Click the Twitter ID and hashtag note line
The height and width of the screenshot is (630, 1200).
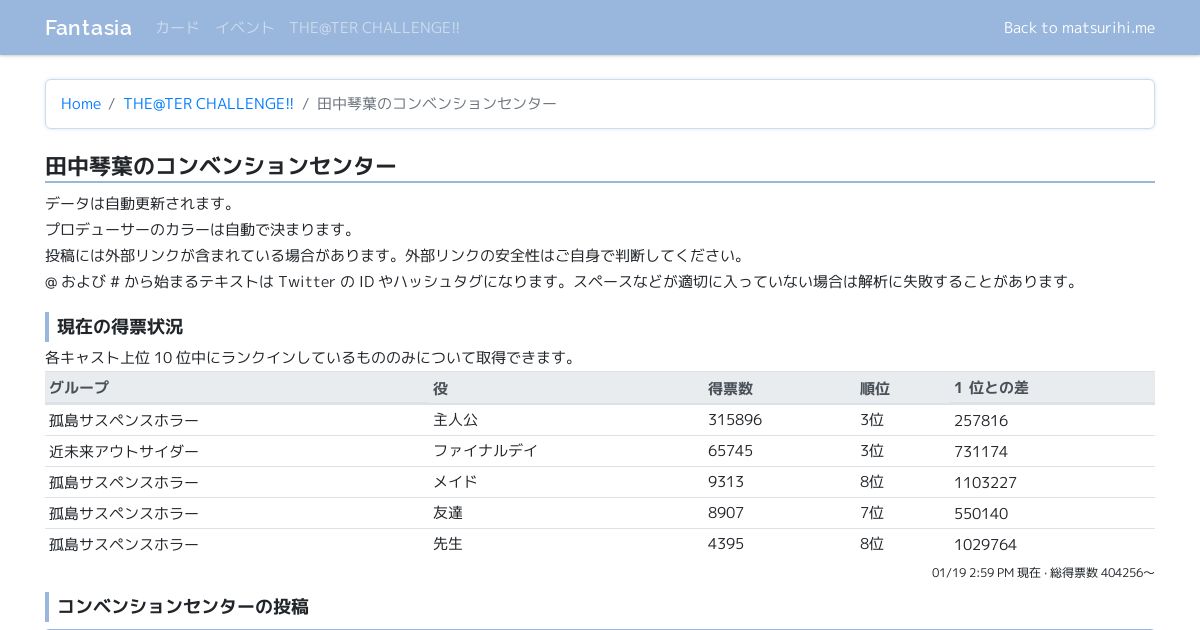coord(564,282)
